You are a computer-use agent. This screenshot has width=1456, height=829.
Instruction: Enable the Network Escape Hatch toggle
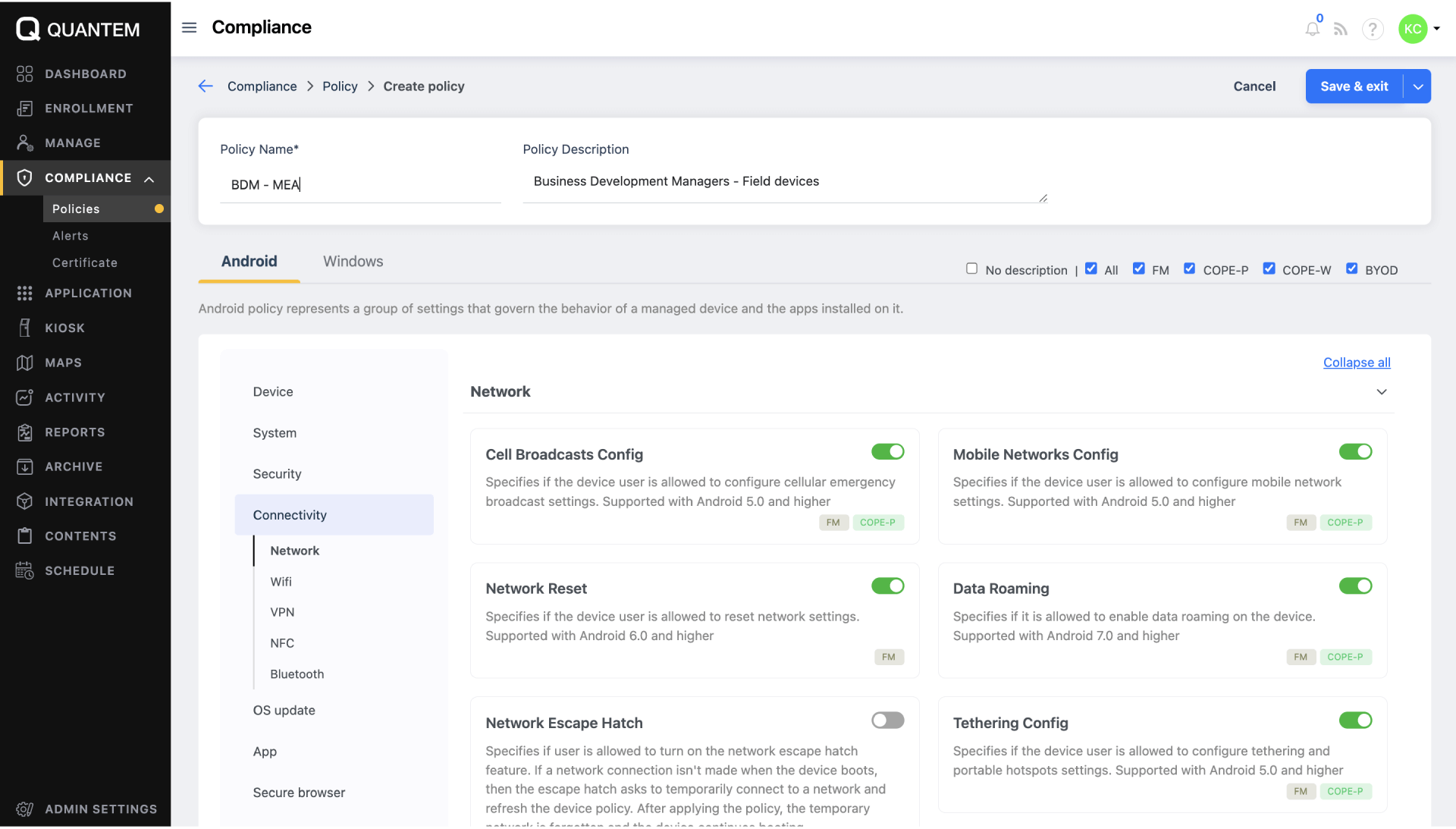pos(887,721)
